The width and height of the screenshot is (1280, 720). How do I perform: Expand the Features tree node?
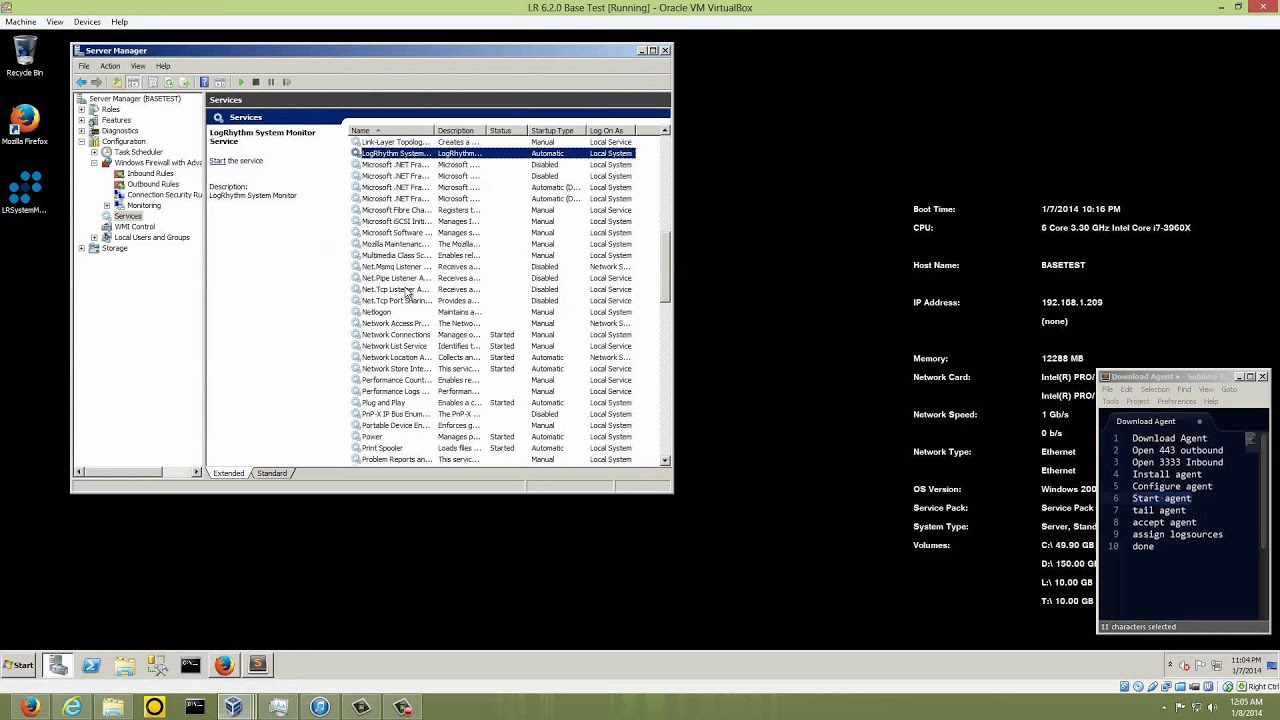(x=82, y=120)
